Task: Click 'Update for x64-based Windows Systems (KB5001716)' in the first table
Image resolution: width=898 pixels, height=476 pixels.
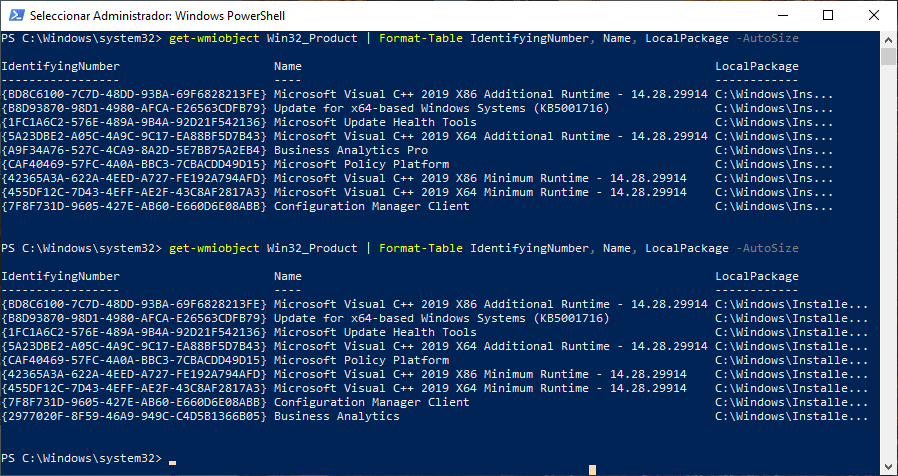Action: coord(442,108)
